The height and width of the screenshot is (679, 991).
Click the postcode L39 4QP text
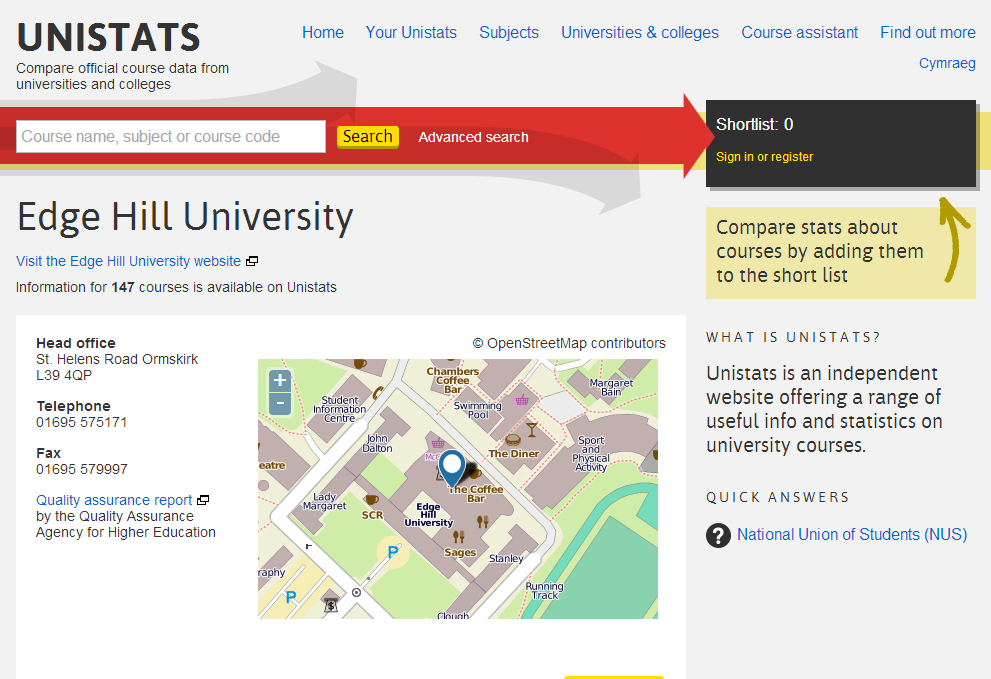point(64,376)
